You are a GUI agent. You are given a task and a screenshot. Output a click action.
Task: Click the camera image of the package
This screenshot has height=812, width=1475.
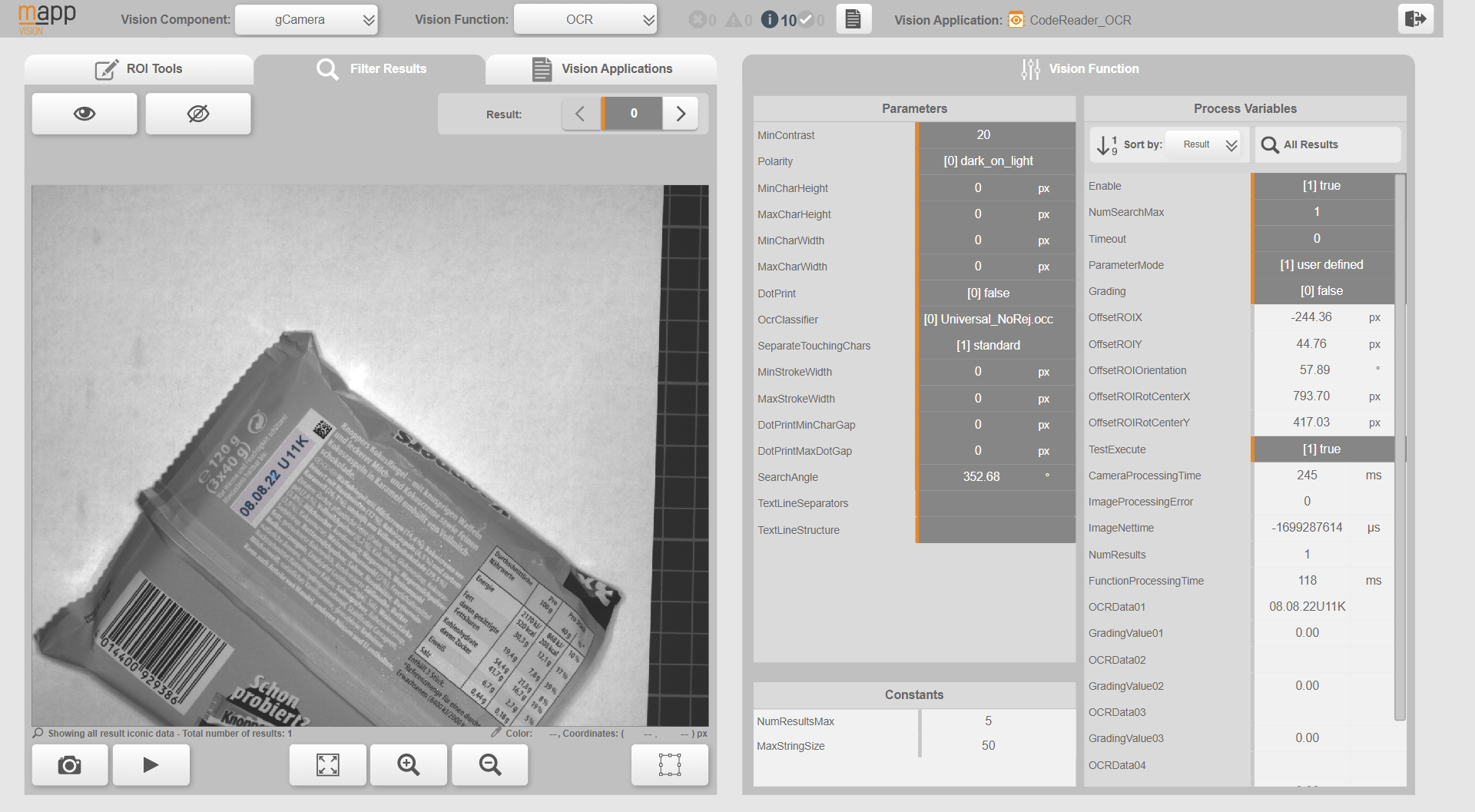[370, 456]
